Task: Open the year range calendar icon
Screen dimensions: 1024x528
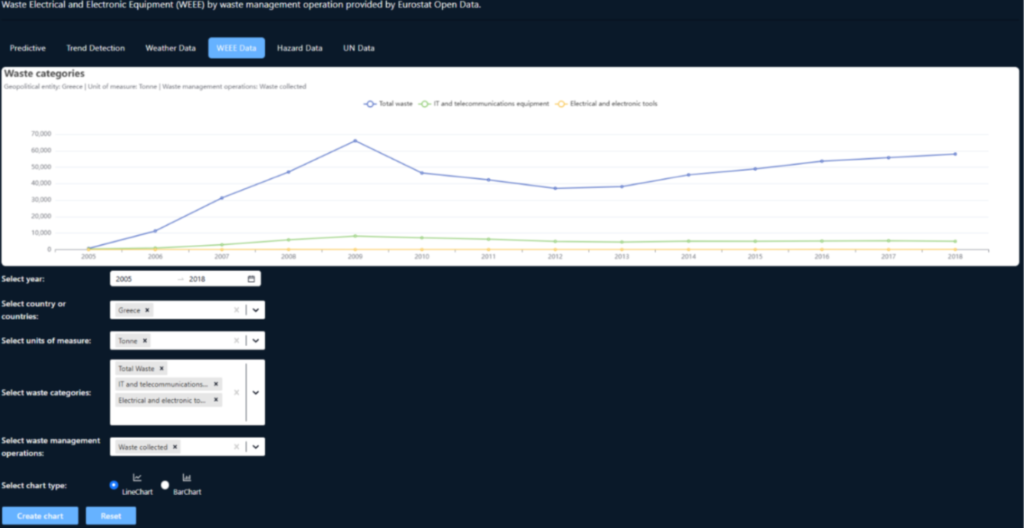Action: 251,279
